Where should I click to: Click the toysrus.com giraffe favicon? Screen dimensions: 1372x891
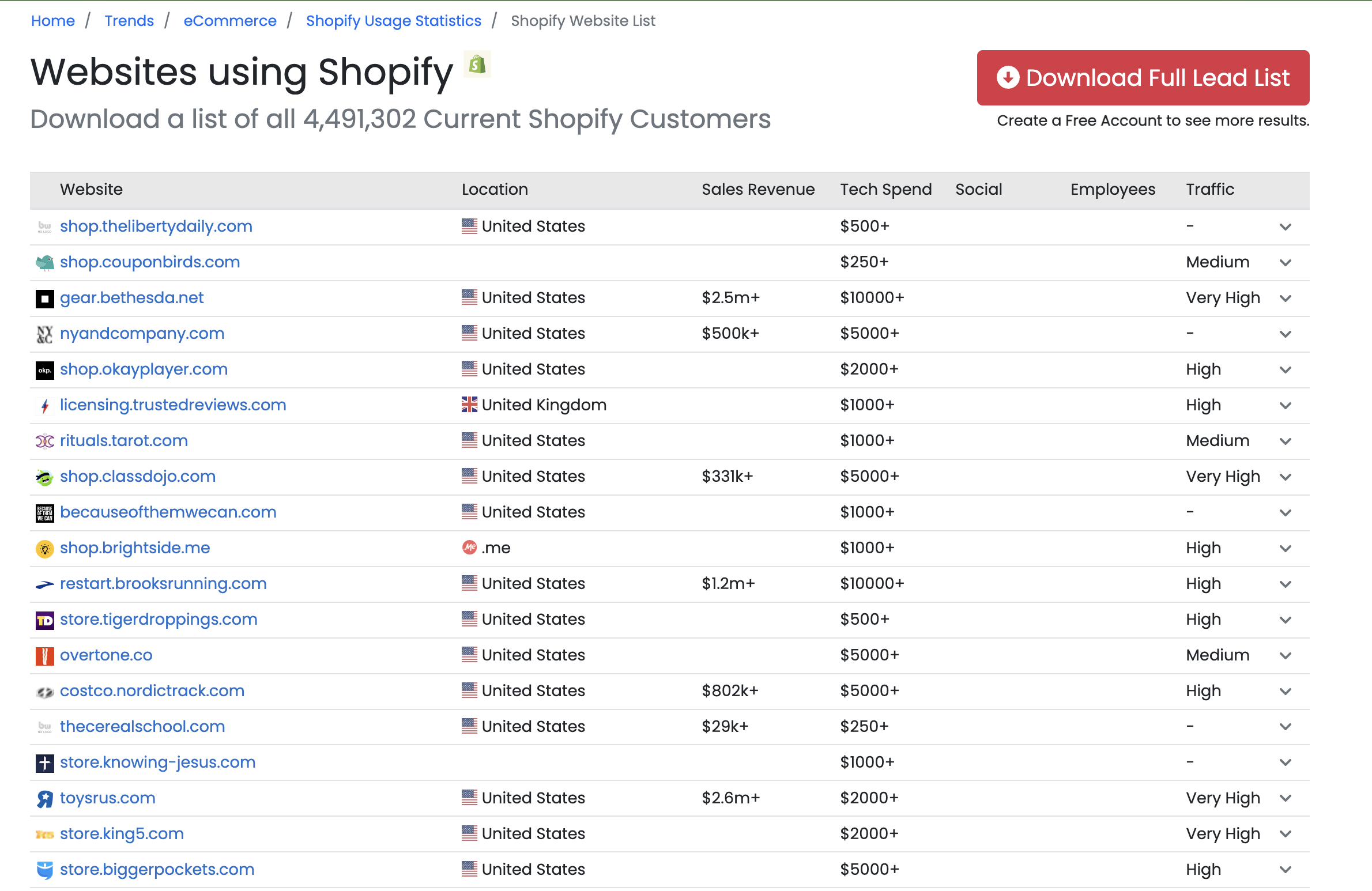tap(44, 799)
